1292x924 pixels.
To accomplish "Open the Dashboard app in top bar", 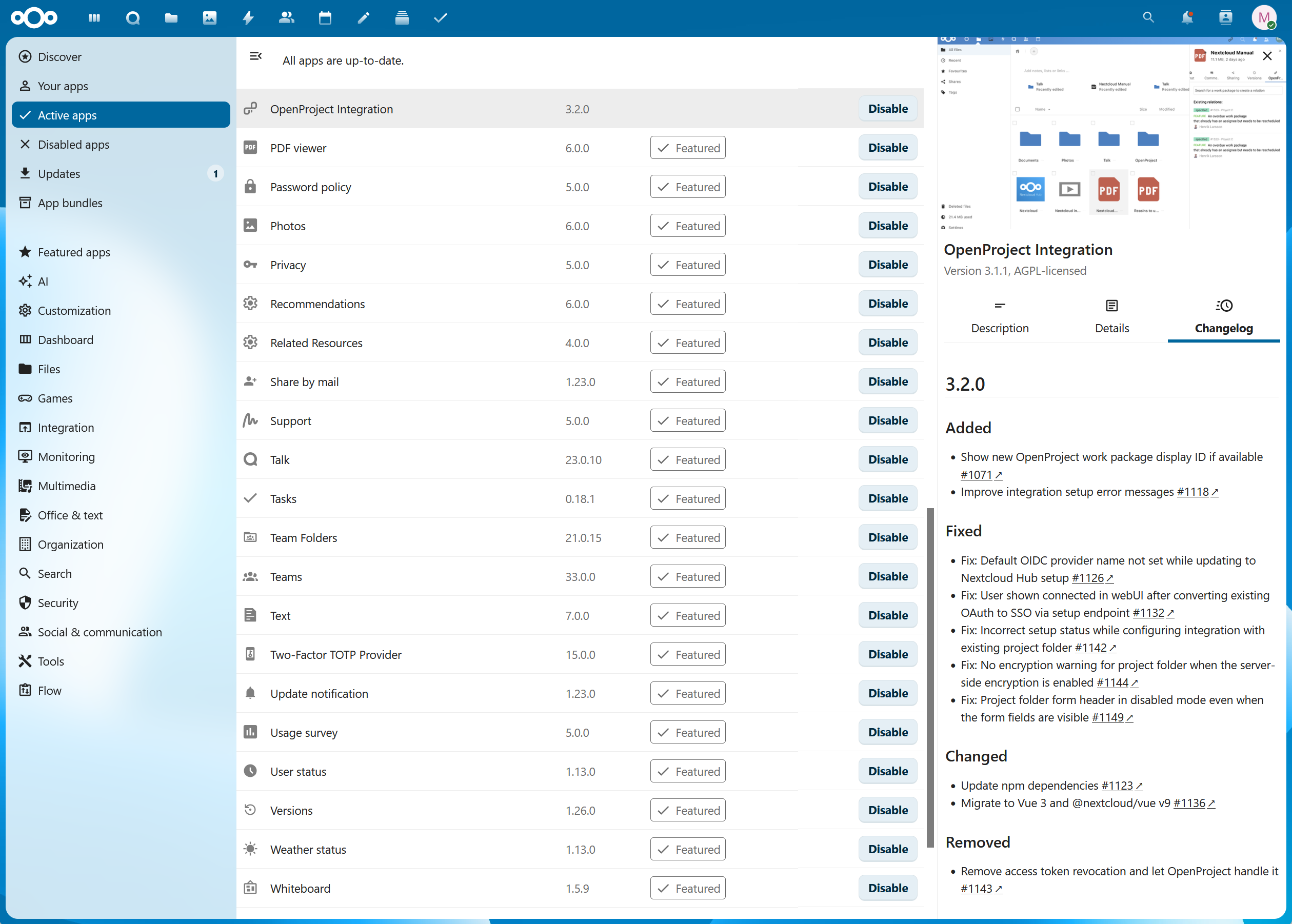I will (94, 18).
